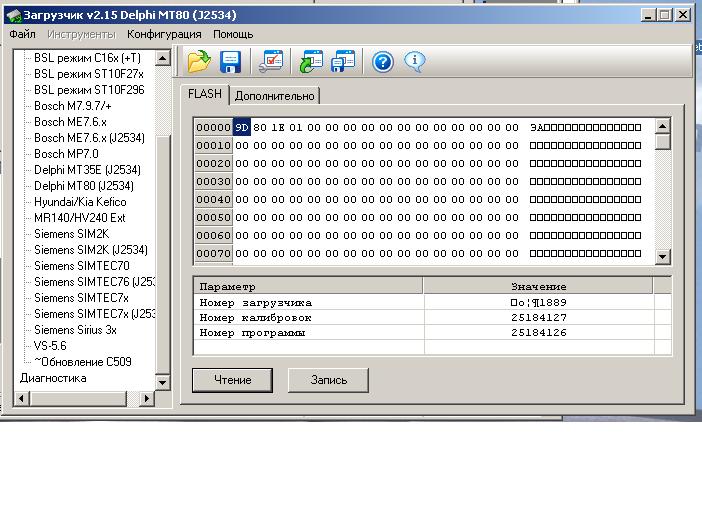Click the 00070 address row header
This screenshot has width=702, height=512.
pos(214,253)
